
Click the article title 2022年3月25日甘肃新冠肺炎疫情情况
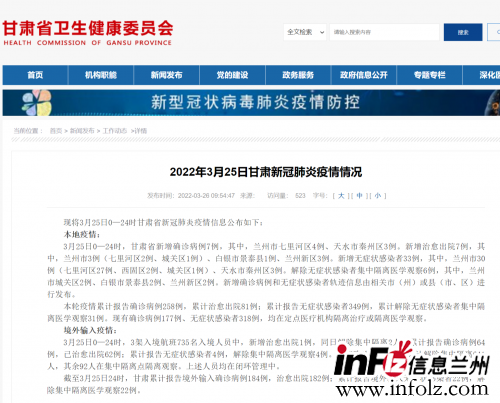[266, 172]
